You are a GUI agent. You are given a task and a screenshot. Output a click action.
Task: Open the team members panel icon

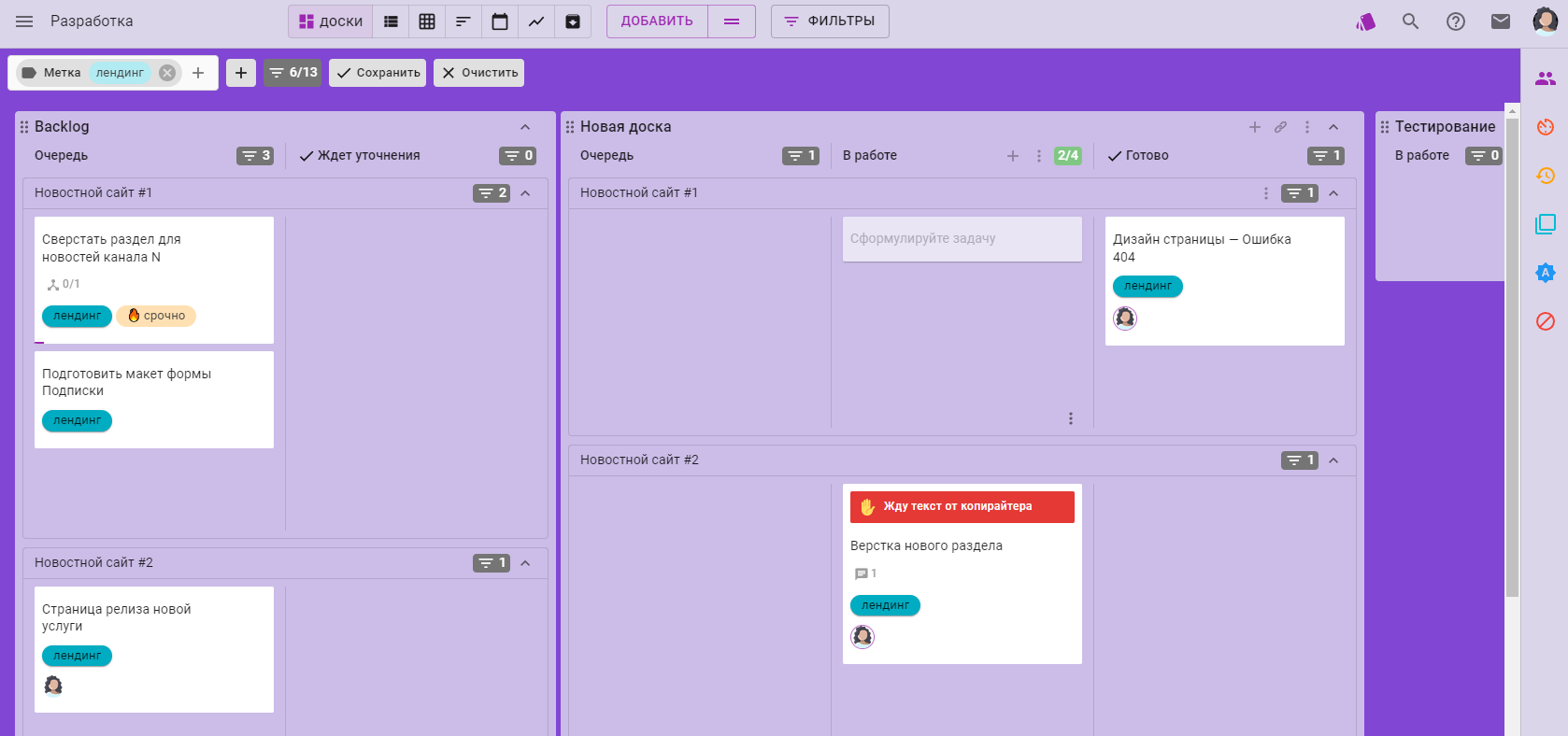click(x=1546, y=78)
